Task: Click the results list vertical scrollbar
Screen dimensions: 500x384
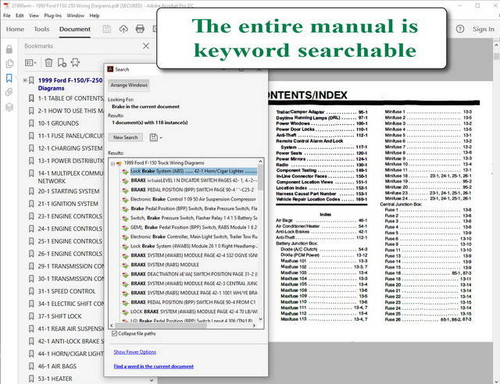Action: click(260, 178)
